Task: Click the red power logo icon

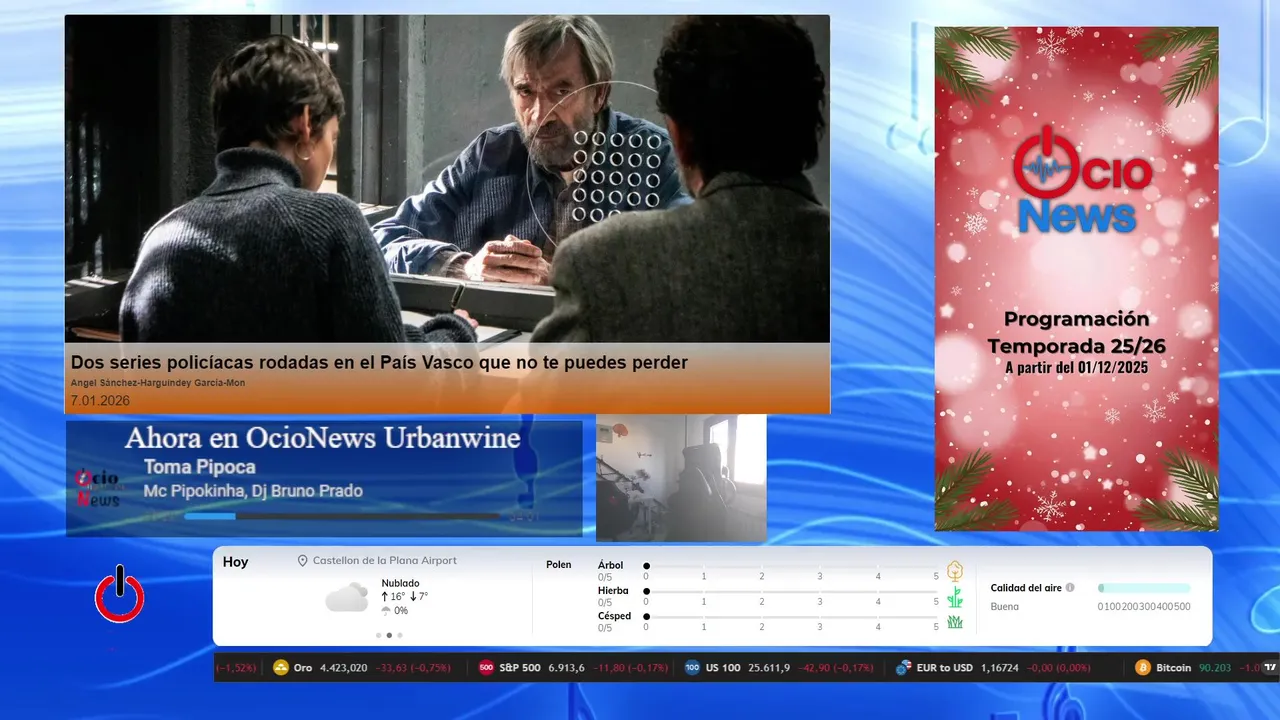Action: click(x=120, y=594)
